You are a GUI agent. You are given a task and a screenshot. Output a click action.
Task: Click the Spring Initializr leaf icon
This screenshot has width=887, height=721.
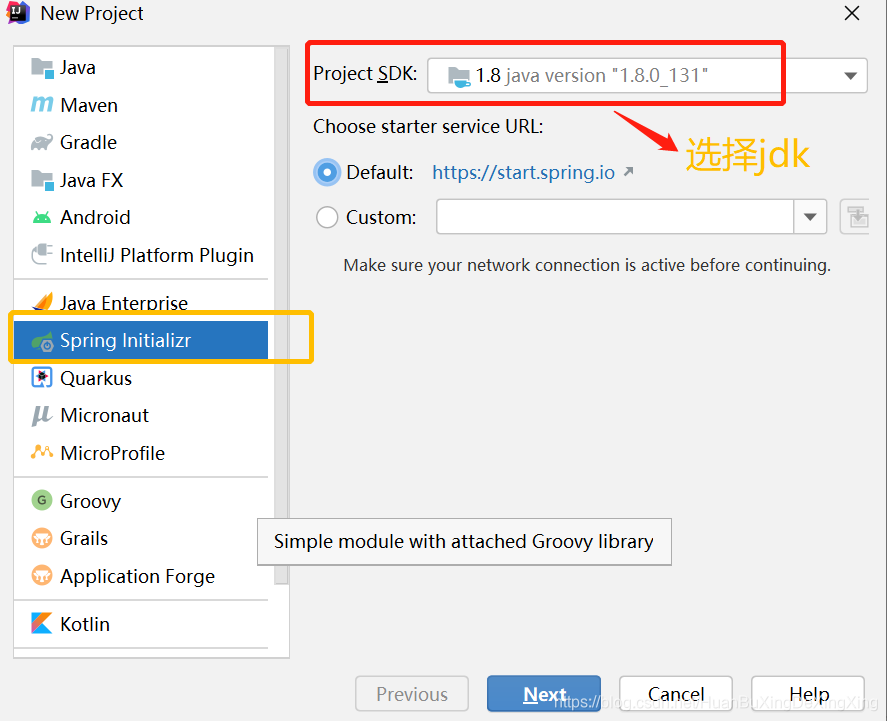click(x=42, y=341)
